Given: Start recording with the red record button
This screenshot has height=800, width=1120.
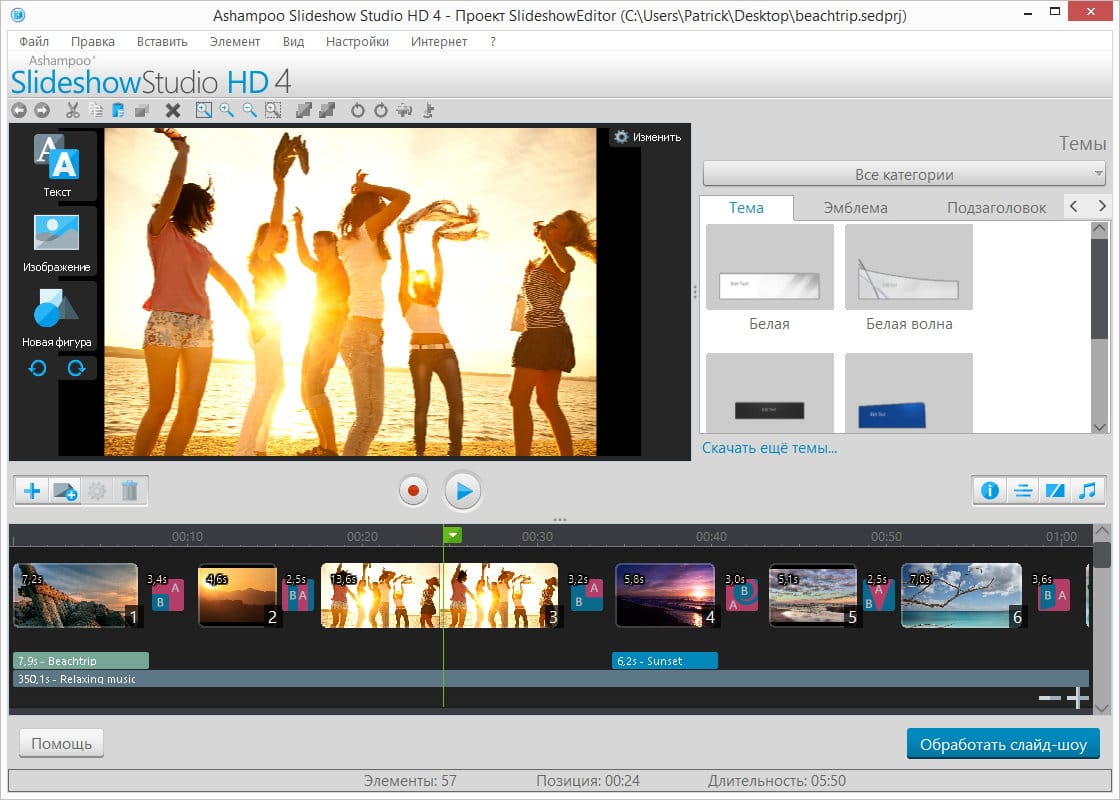Looking at the screenshot, I should click(412, 491).
